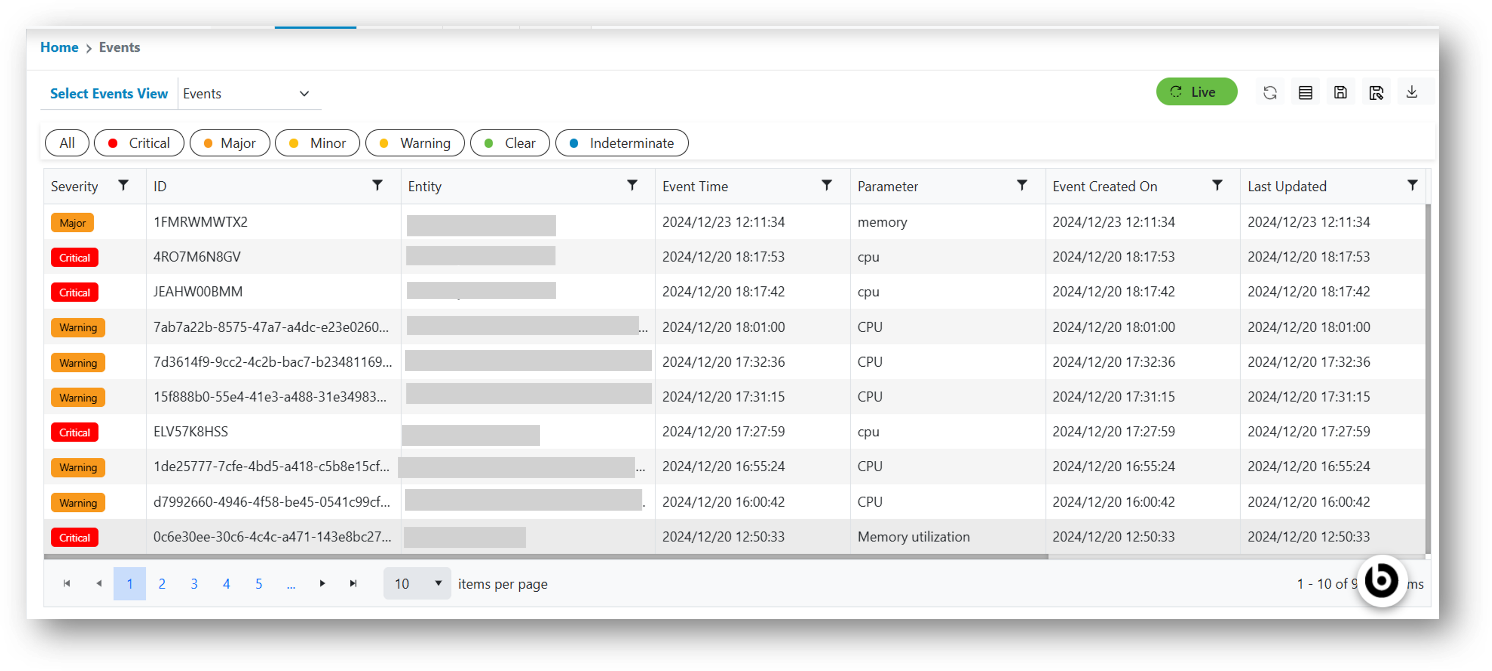
Task: Open the column list view icon
Action: click(x=1305, y=92)
